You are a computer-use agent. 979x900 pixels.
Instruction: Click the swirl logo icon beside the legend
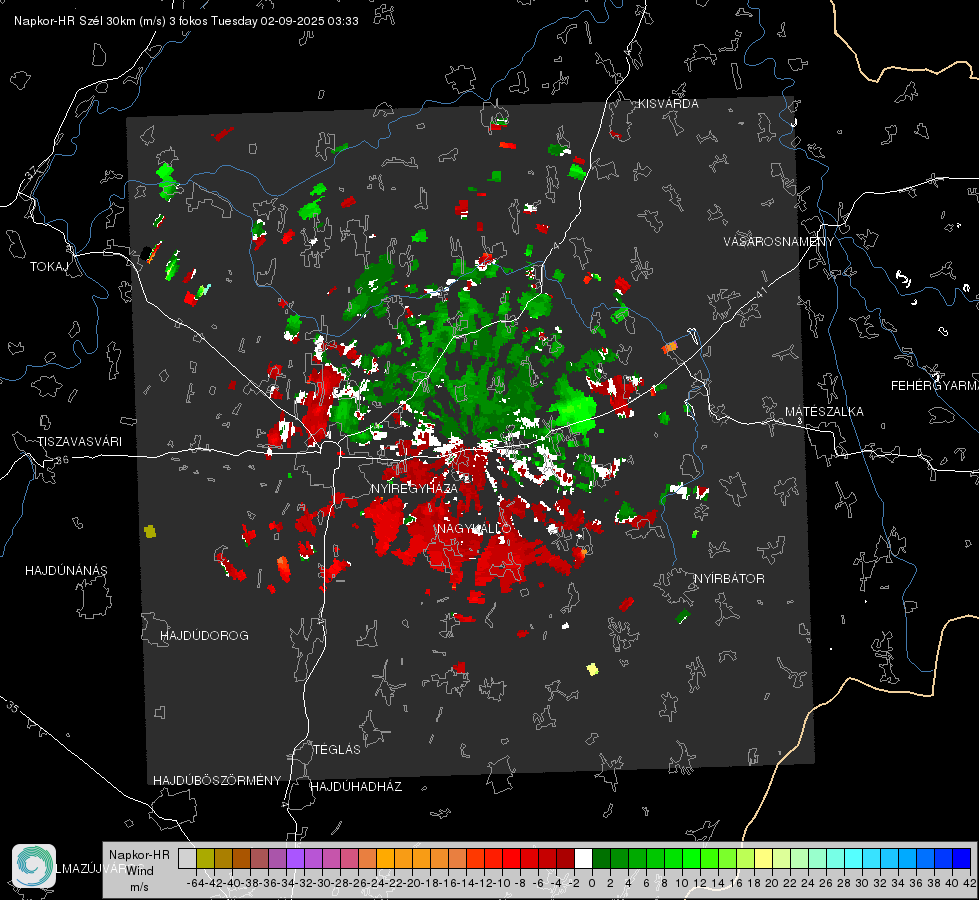coord(34,866)
